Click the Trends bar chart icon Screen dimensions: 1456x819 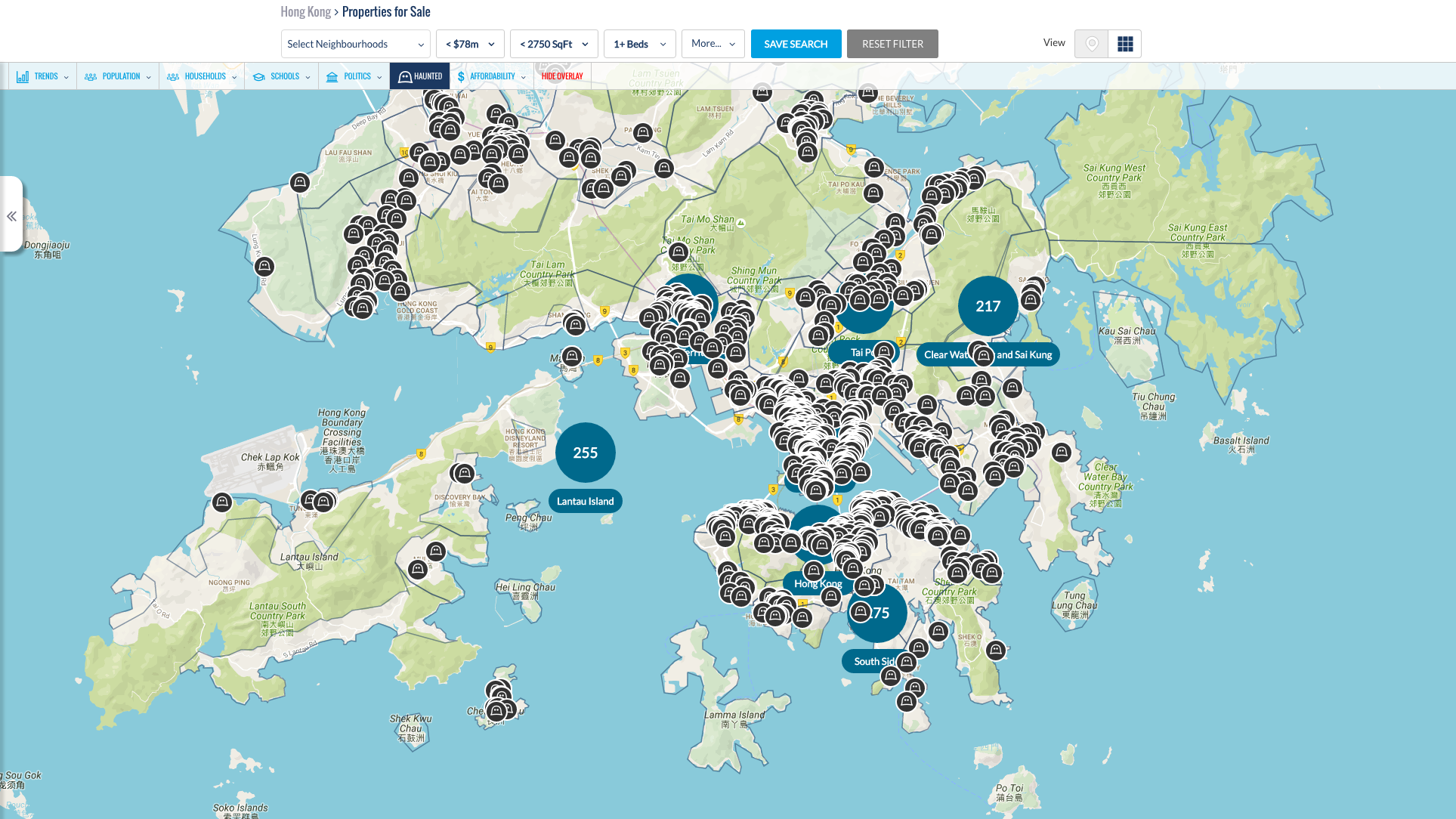[23, 76]
